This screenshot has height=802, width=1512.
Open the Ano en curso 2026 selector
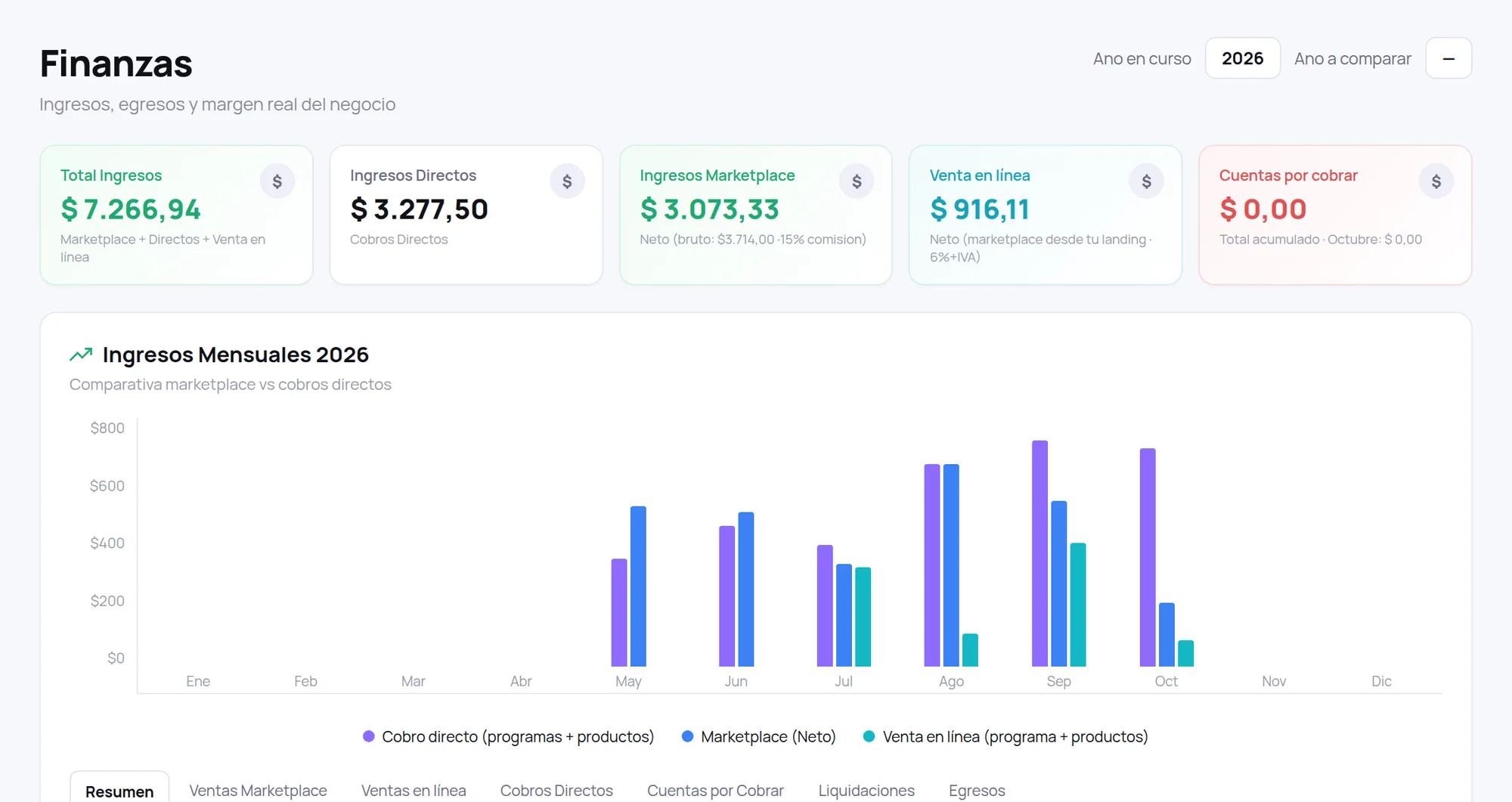click(1242, 58)
